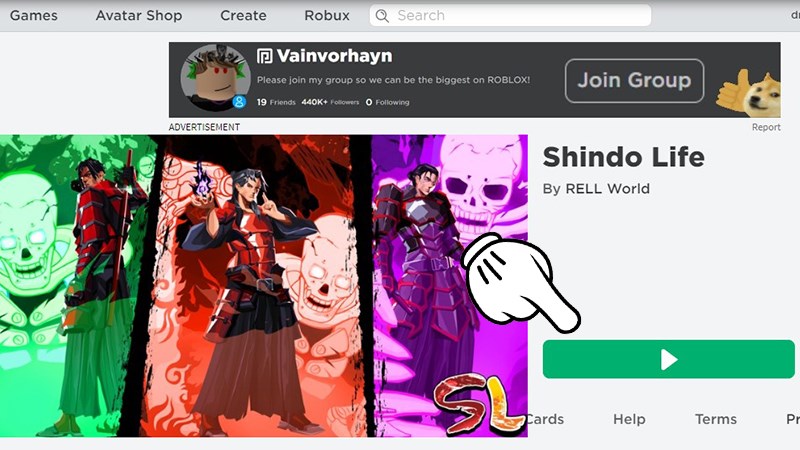This screenshot has width=800, height=450.
Task: Select the Shindo Life game thumbnail
Action: pos(264,286)
